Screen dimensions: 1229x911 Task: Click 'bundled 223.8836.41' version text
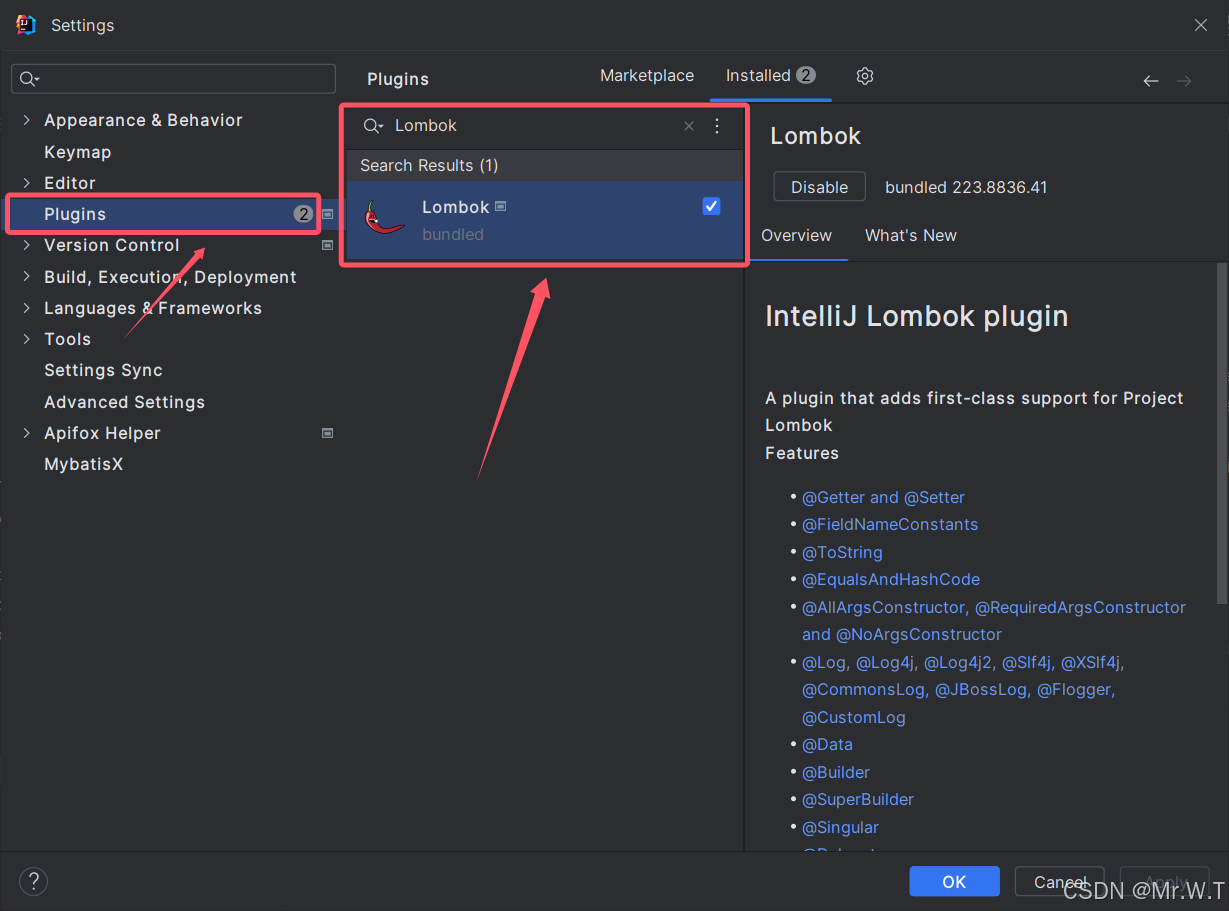966,187
